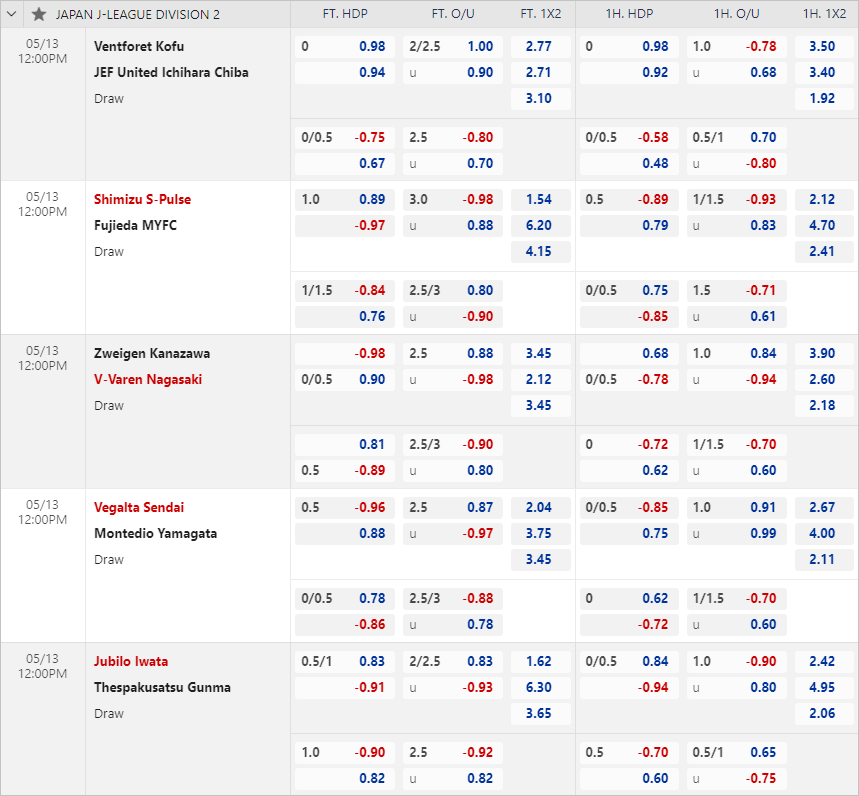Click Sendai match 1H under odds 0.99

736,533
